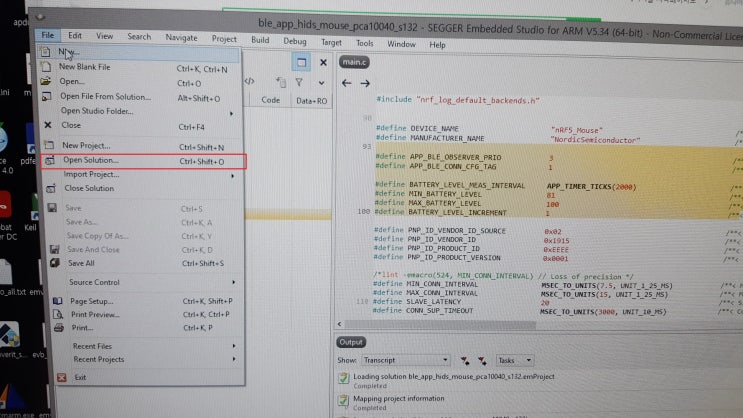This screenshot has height=418, width=743.
Task: Open the Edit menu
Action: 74,36
